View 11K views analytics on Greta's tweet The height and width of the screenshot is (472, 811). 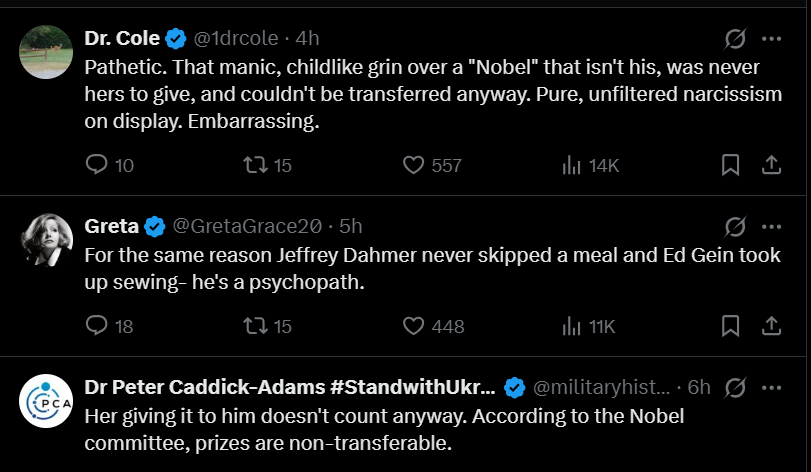coord(572,325)
